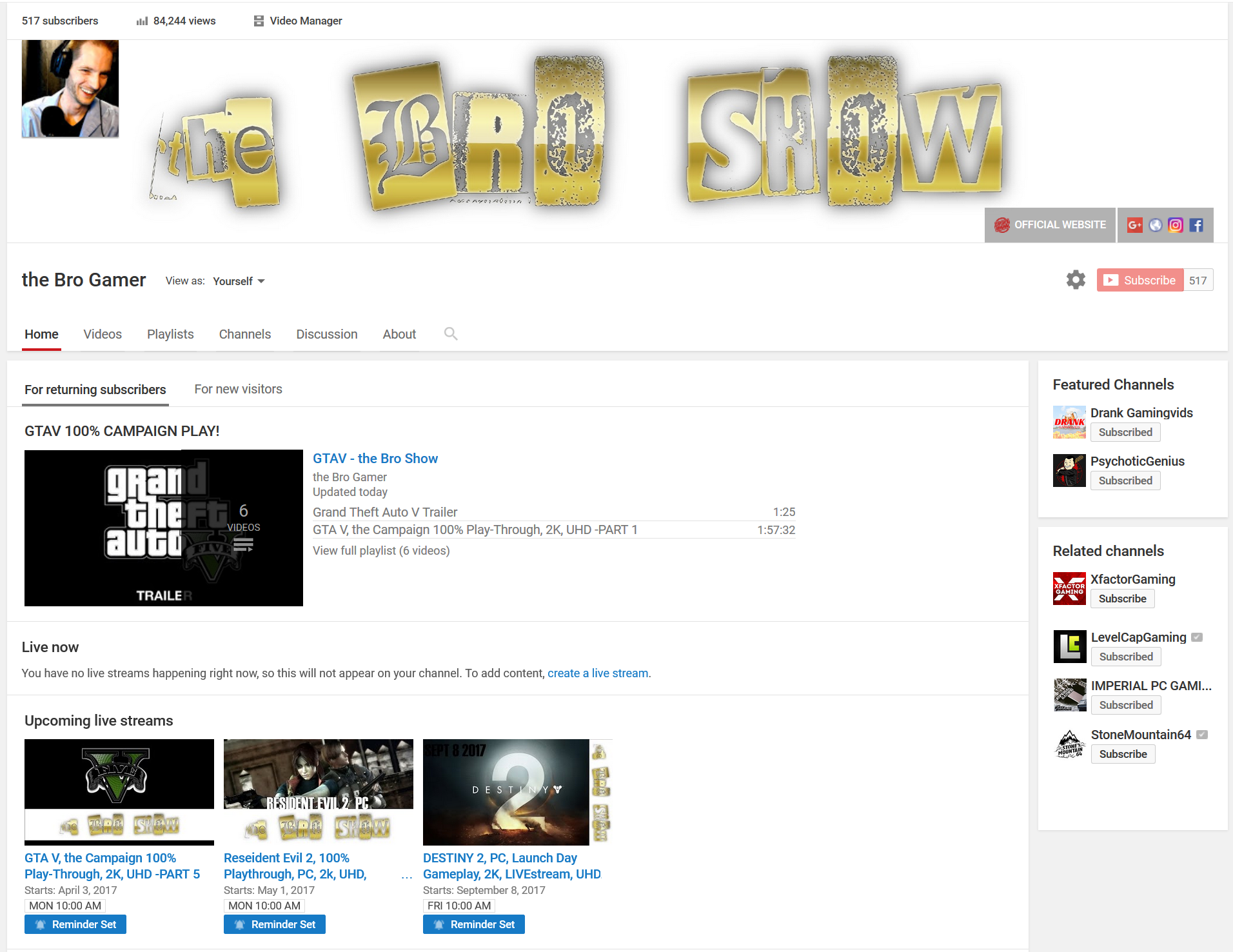Open Resident Evil 2 PC stream thumbnail
1233x952 pixels.
(x=319, y=792)
